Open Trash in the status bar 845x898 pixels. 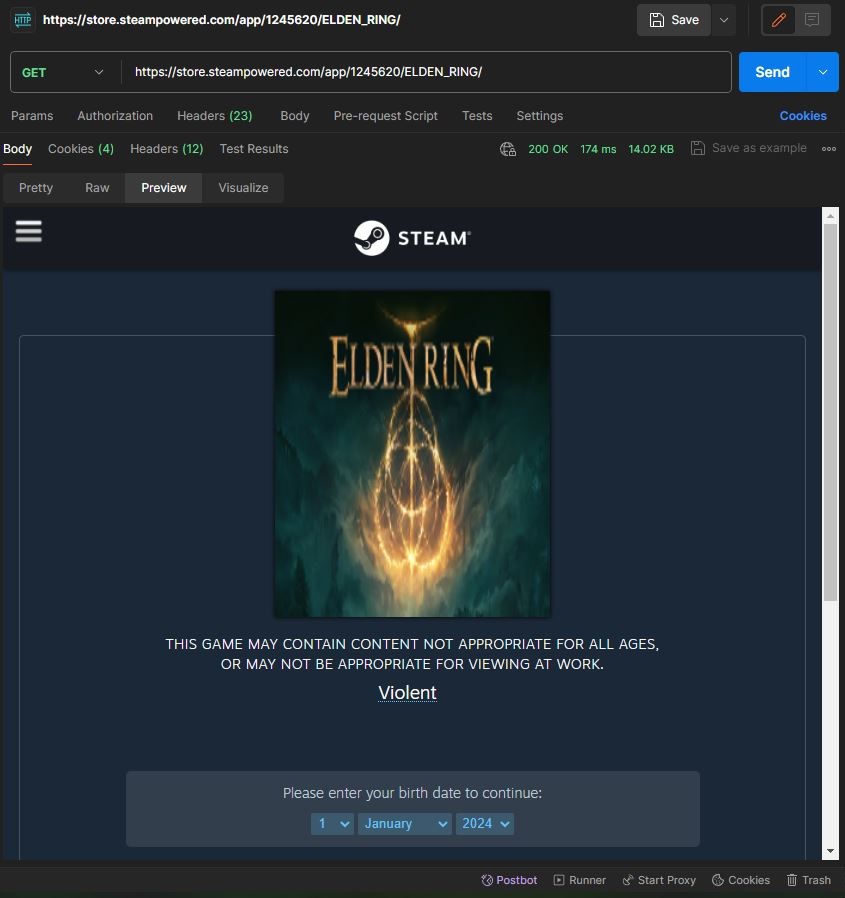pos(808,880)
